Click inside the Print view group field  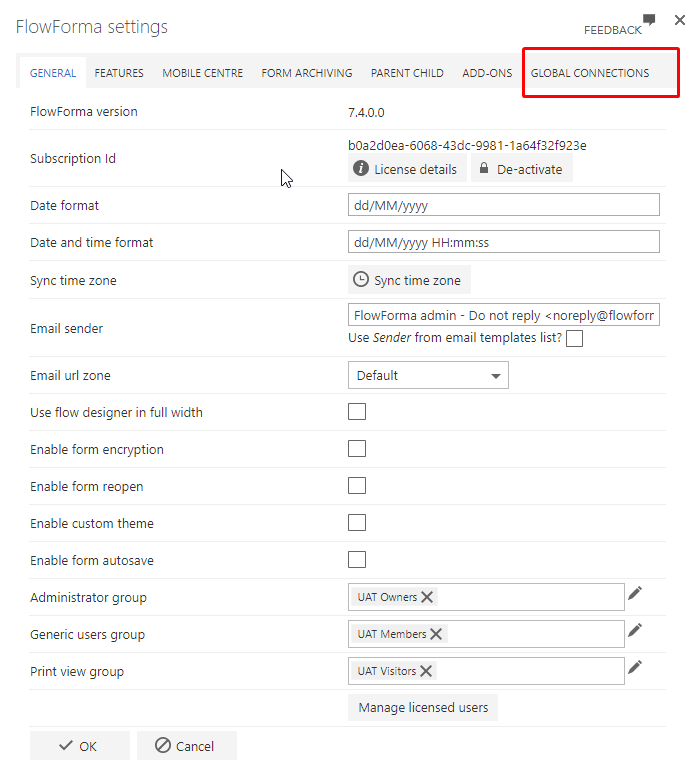coord(486,671)
